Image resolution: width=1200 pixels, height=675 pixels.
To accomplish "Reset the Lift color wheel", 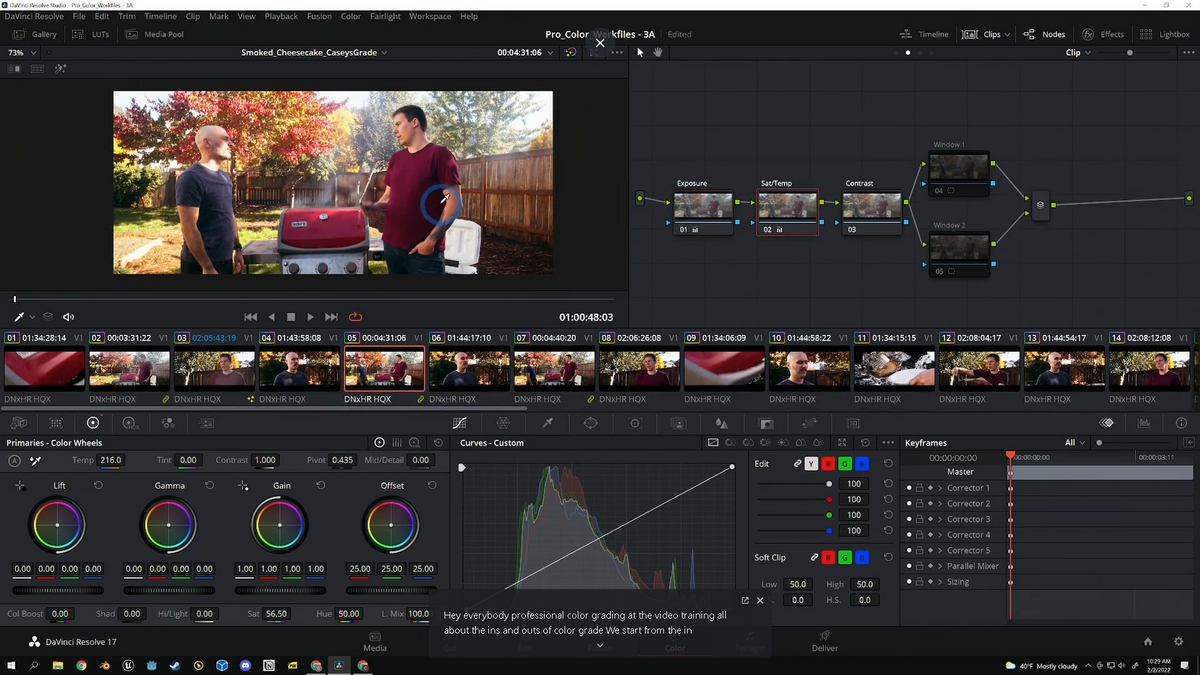I will [x=98, y=485].
